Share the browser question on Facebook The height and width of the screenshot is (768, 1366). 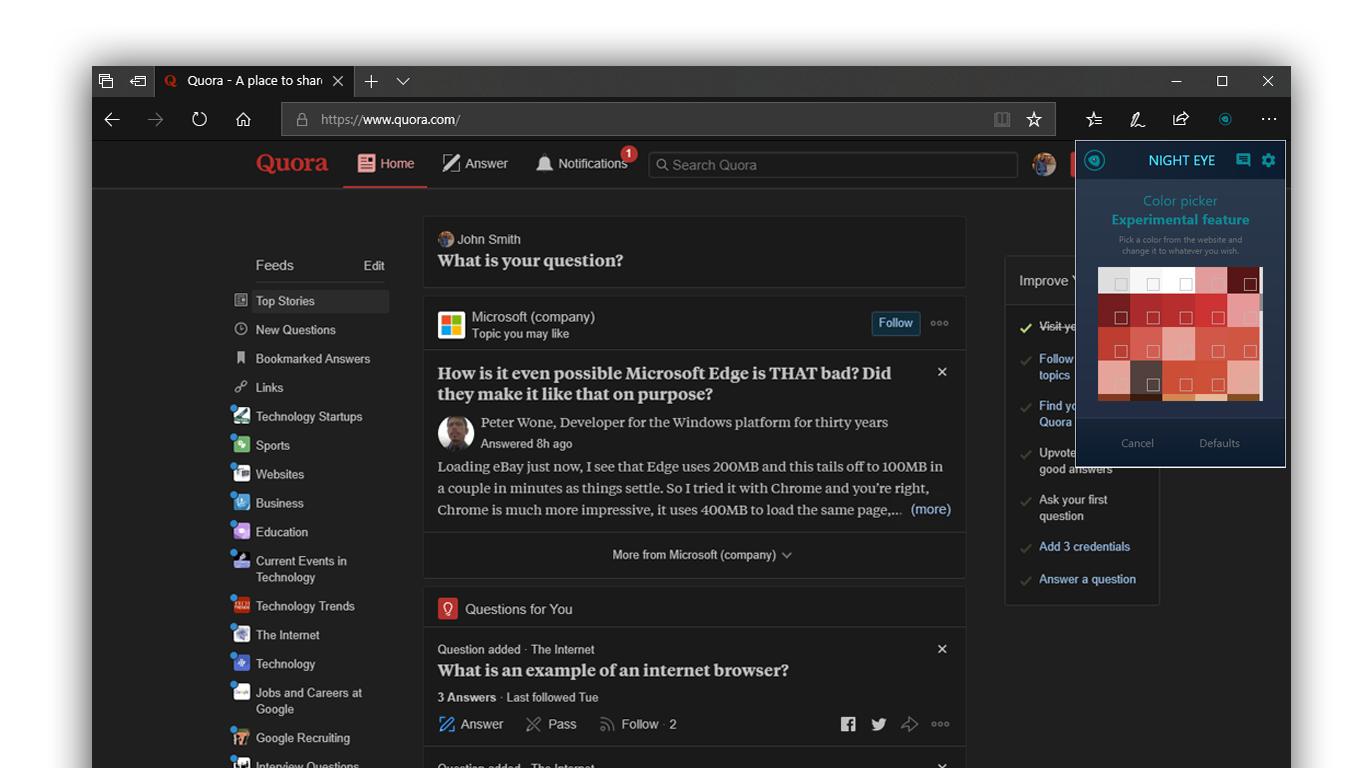(x=848, y=724)
